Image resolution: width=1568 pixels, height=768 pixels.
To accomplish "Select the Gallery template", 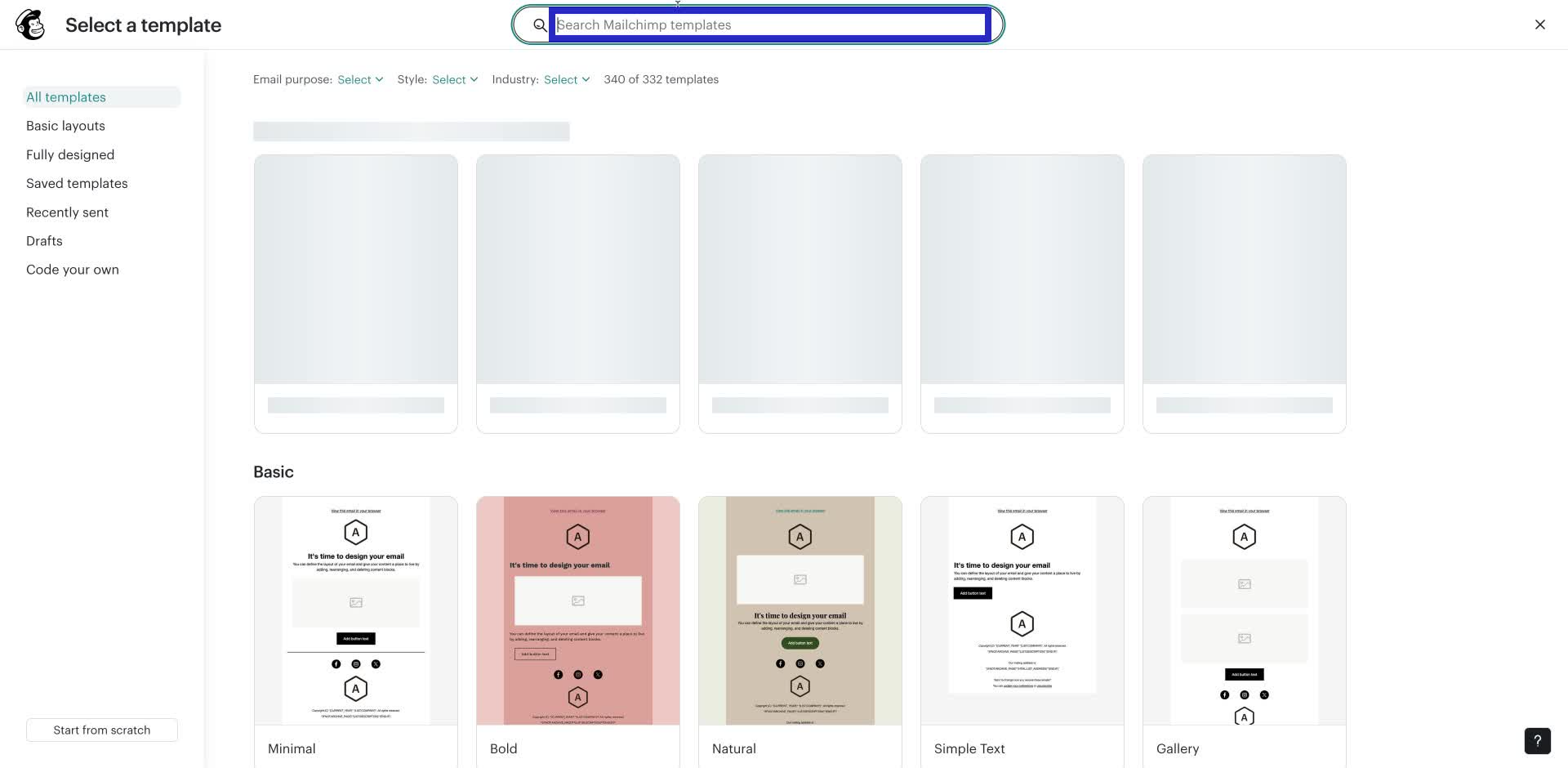I will [x=1244, y=610].
